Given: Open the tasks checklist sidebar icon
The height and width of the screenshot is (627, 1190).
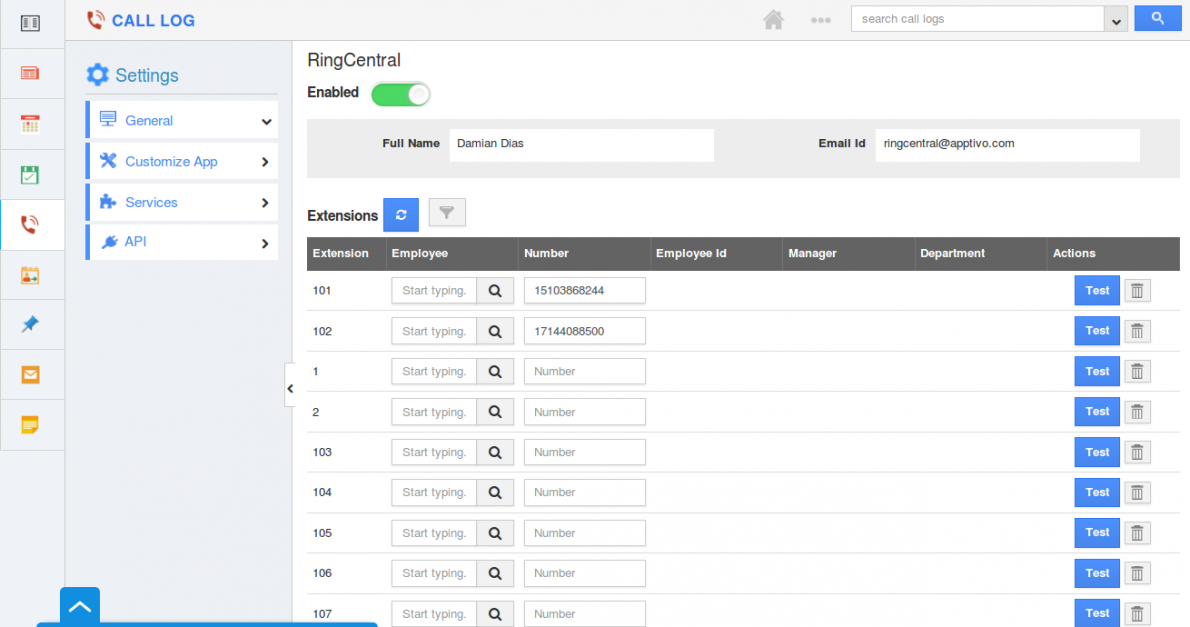Looking at the screenshot, I should click(30, 175).
